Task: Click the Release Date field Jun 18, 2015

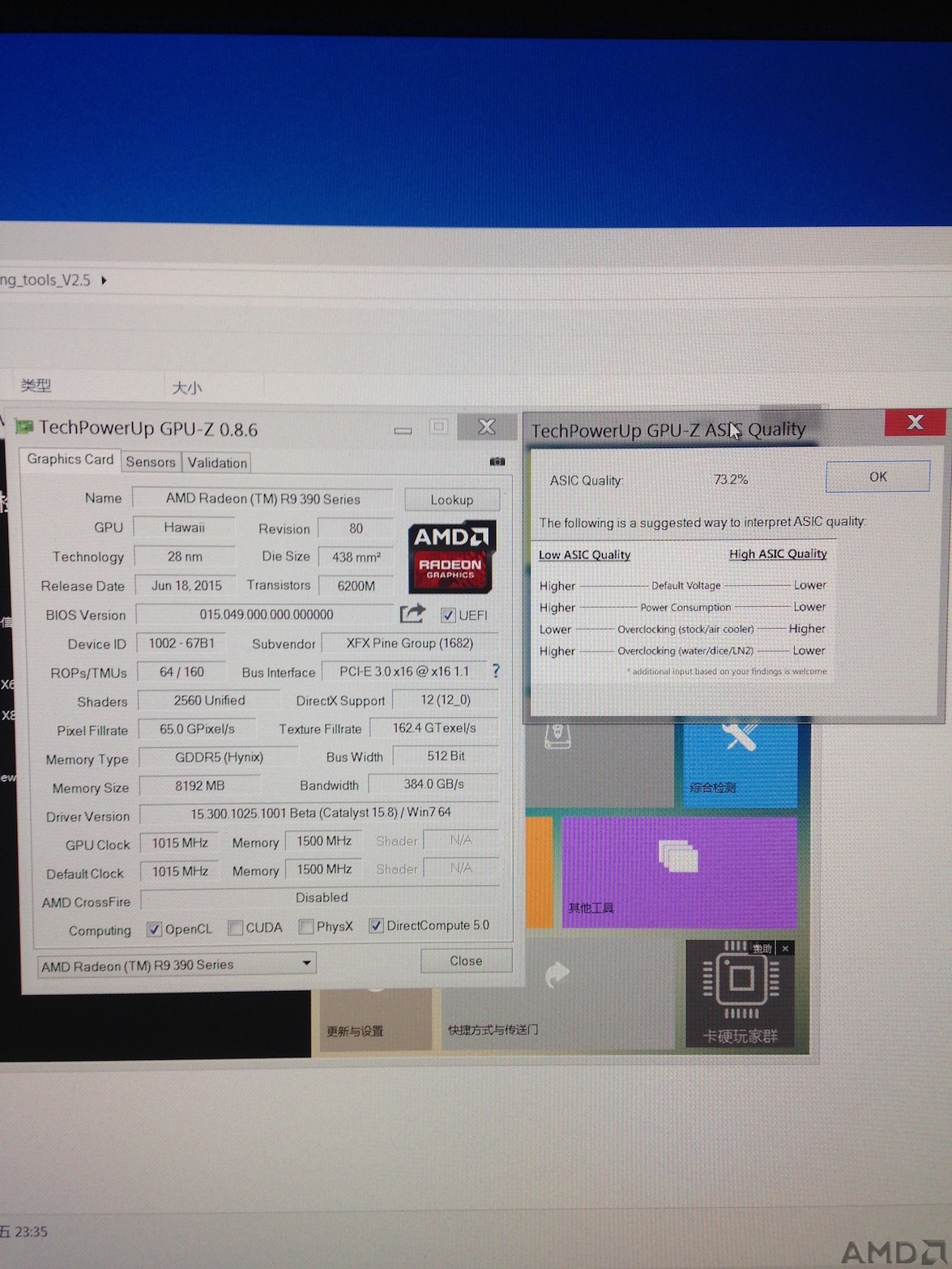Action: (x=186, y=585)
